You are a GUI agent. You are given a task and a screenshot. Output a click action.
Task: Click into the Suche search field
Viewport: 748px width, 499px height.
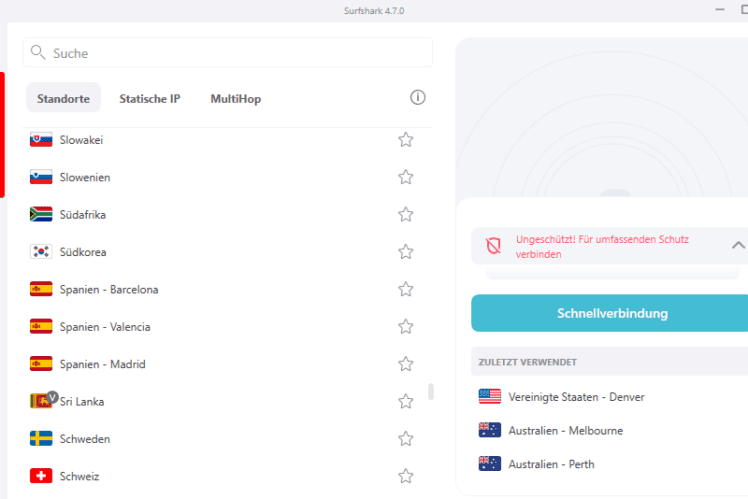[x=228, y=52]
